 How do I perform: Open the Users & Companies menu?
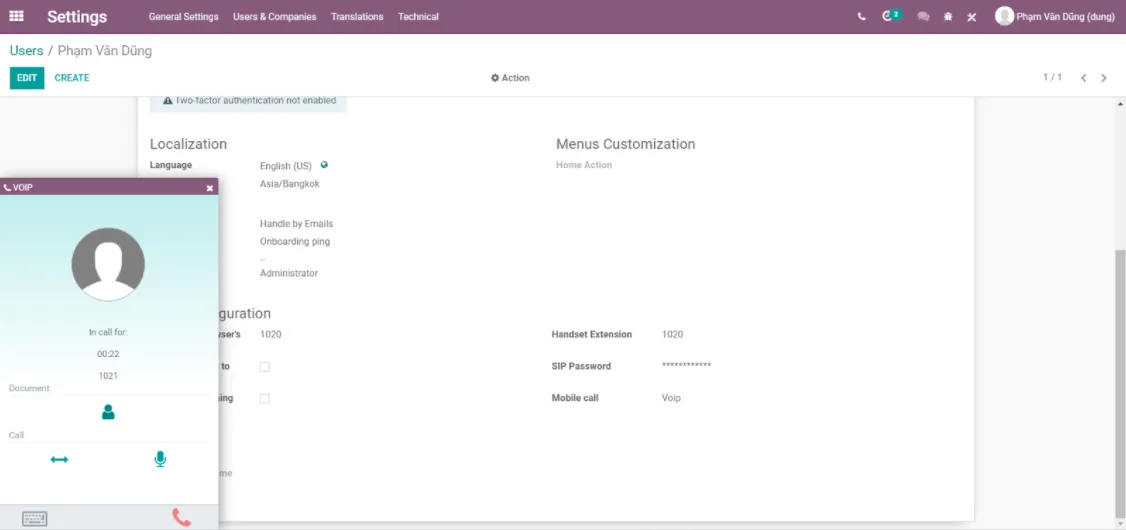click(274, 17)
